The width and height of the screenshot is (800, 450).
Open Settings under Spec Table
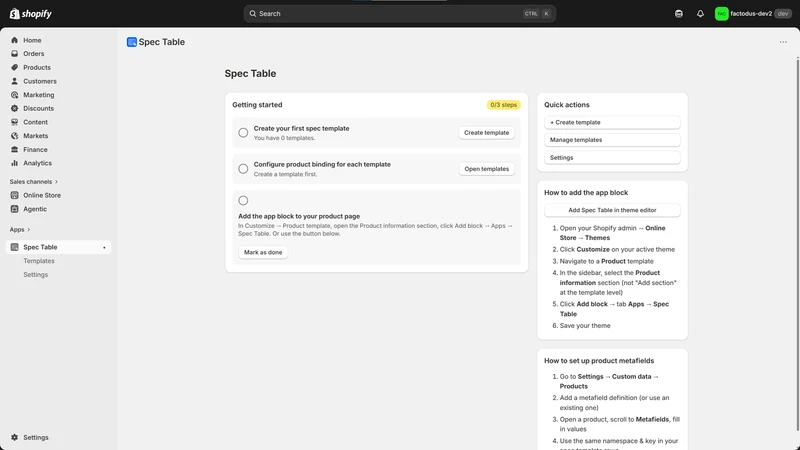[x=36, y=274]
